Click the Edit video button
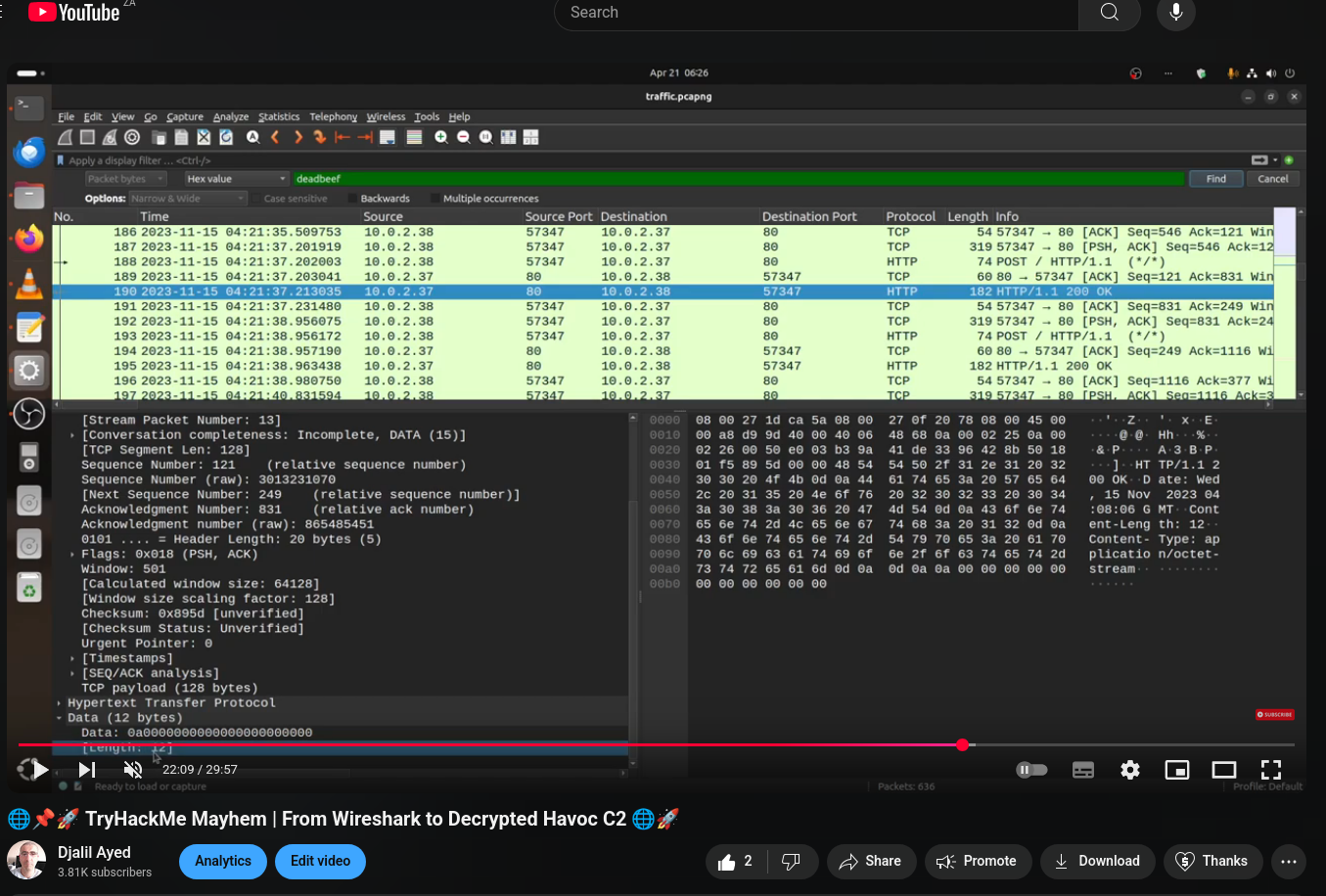The width and height of the screenshot is (1326, 896). coord(320,861)
